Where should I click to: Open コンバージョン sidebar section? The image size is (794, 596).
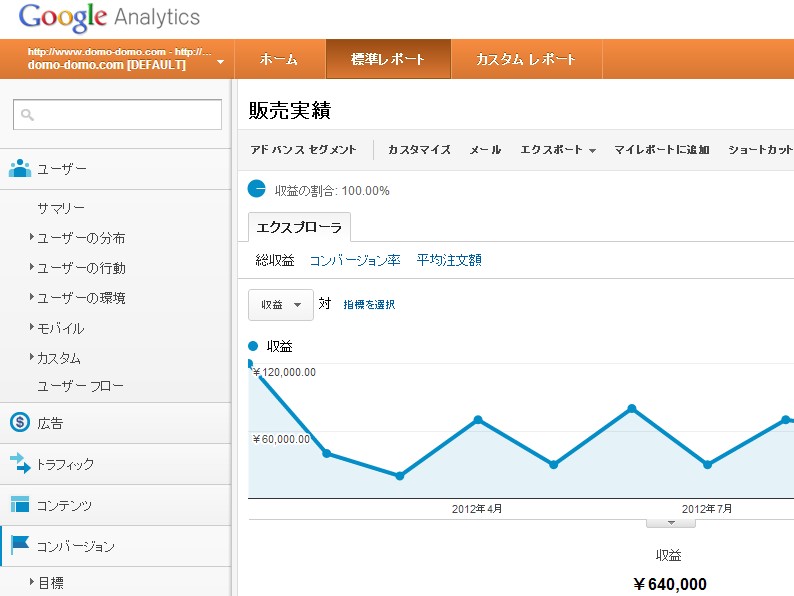[x=115, y=546]
